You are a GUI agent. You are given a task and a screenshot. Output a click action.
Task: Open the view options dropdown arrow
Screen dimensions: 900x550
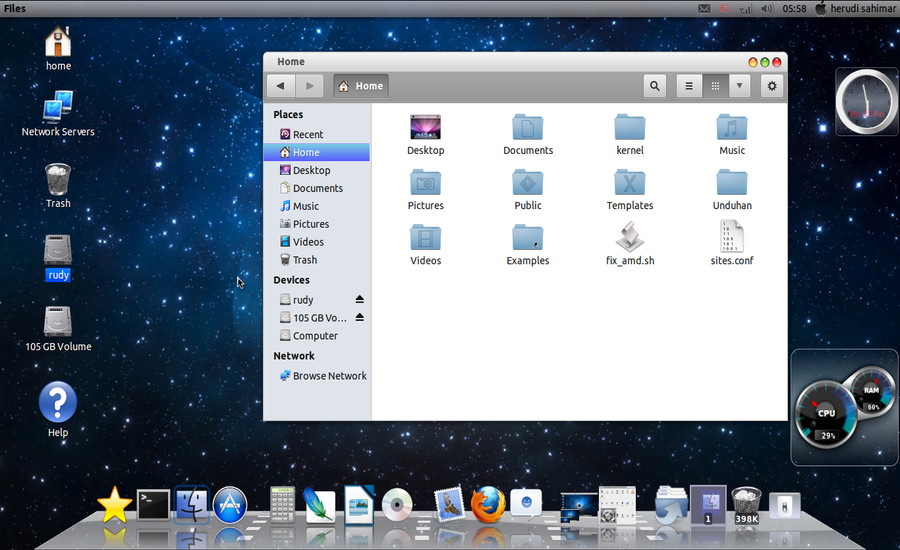740,86
